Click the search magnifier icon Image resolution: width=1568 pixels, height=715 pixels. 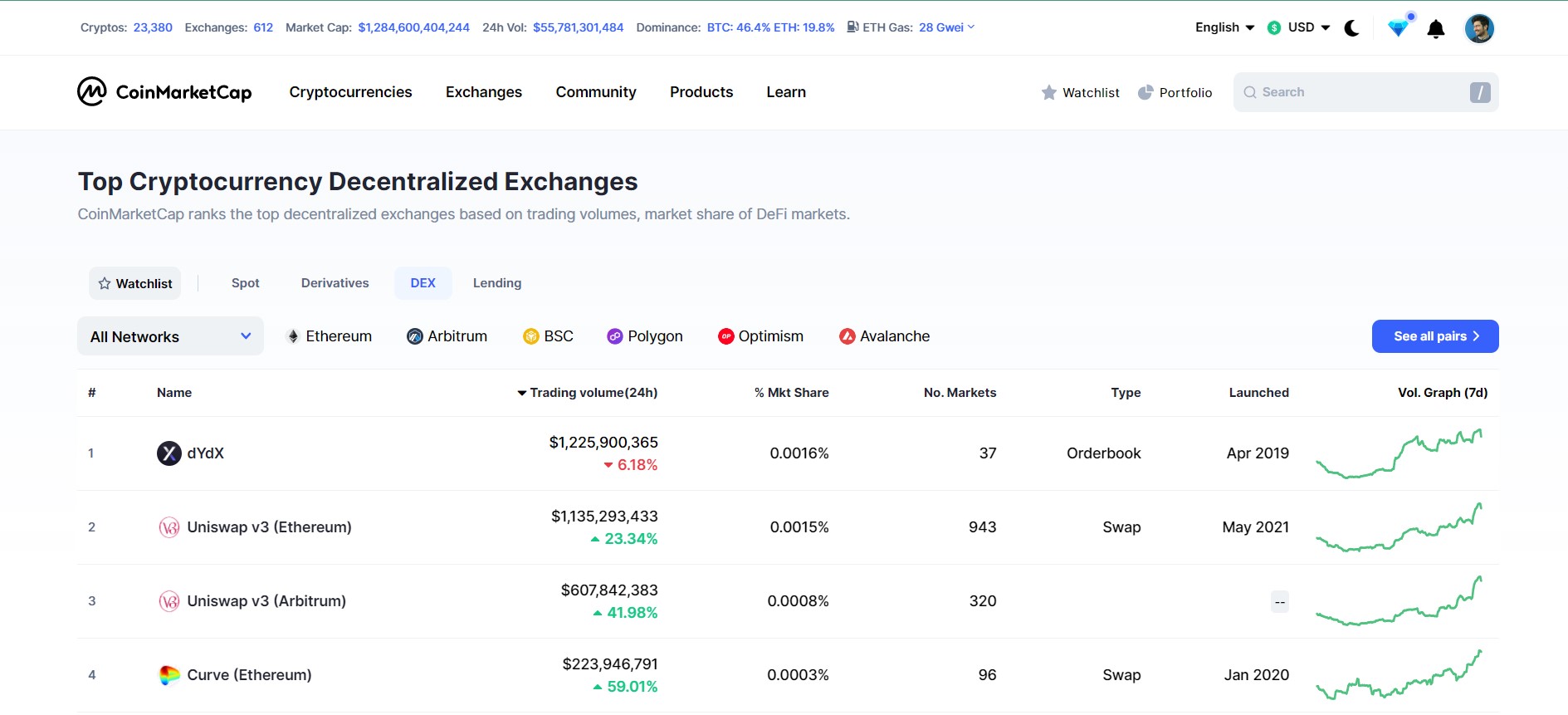click(1250, 92)
